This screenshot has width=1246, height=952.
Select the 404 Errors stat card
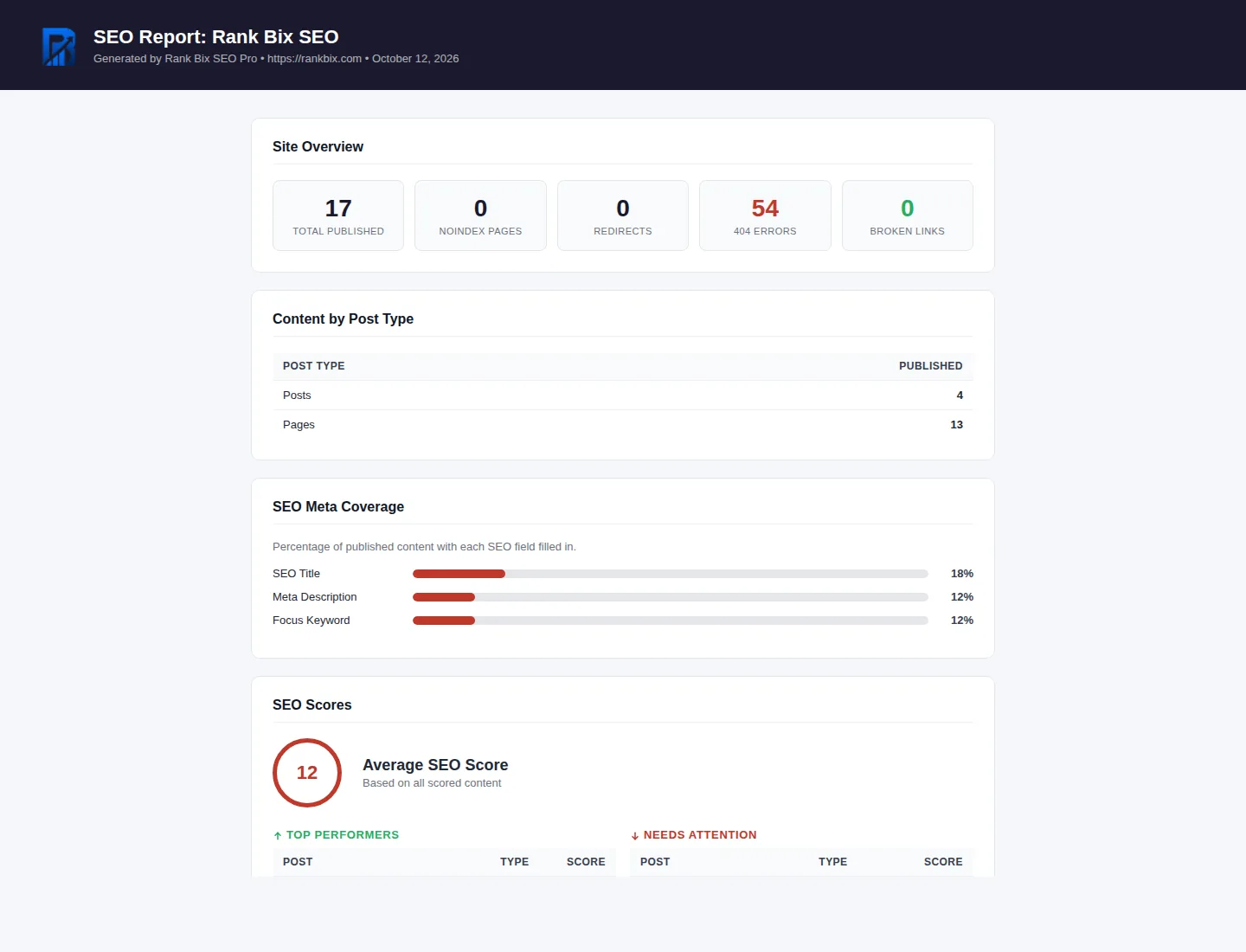pyautogui.click(x=765, y=215)
